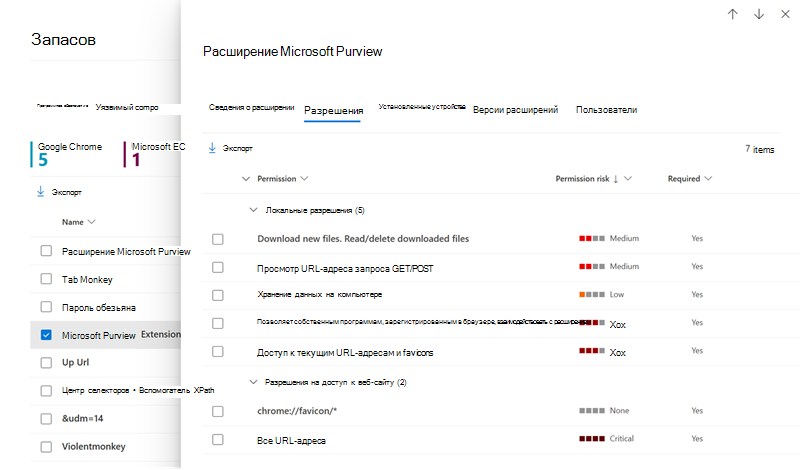Image resolution: width=800 pixels, height=470 pixels.
Task: Go to previous item with up arrow
Action: click(733, 14)
